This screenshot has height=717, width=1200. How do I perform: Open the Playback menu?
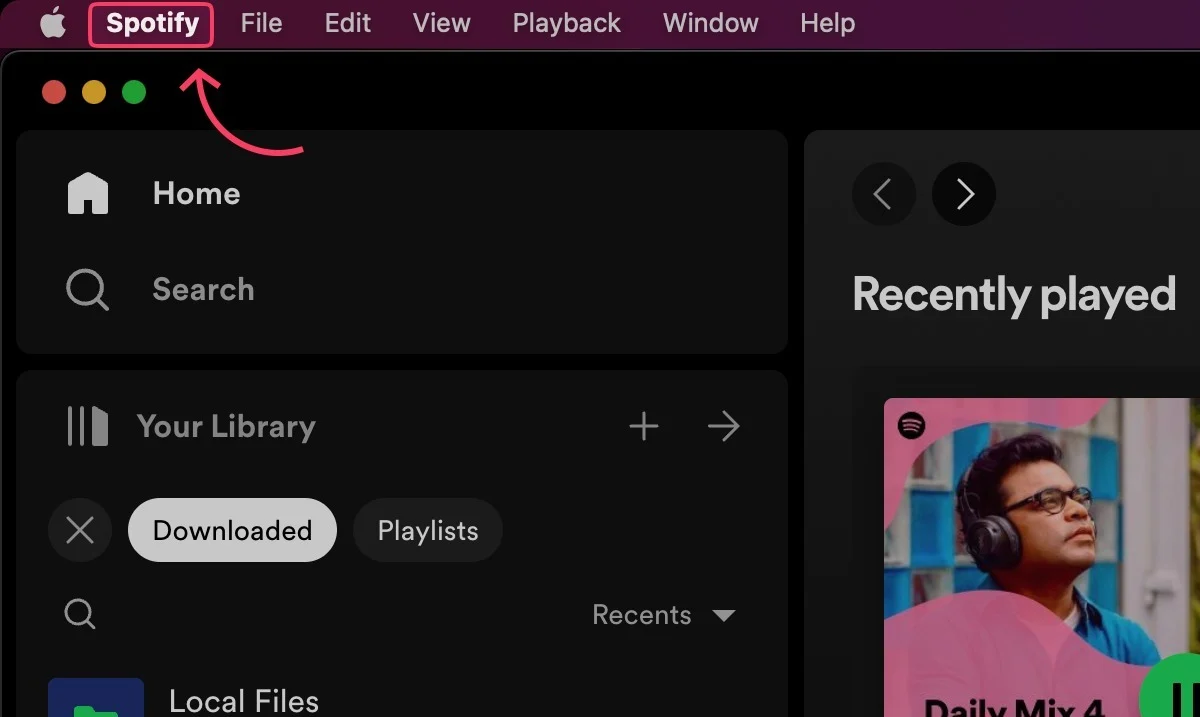point(567,23)
